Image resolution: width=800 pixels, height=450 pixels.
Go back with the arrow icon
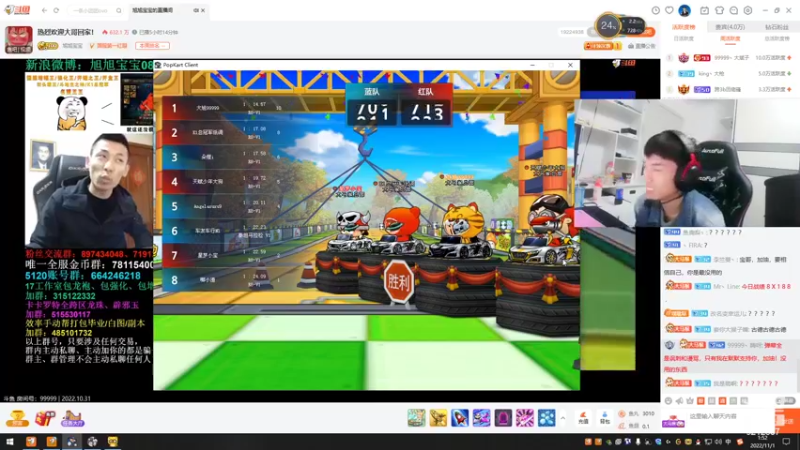click(x=44, y=10)
